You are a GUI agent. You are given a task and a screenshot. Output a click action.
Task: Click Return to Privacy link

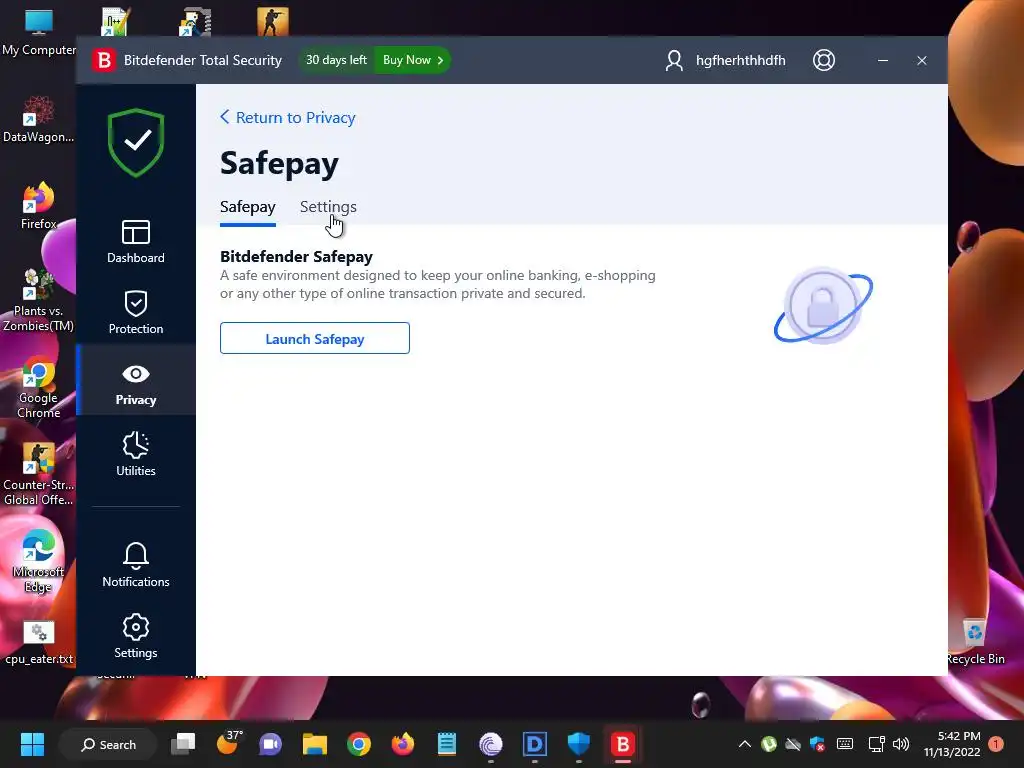(x=288, y=118)
